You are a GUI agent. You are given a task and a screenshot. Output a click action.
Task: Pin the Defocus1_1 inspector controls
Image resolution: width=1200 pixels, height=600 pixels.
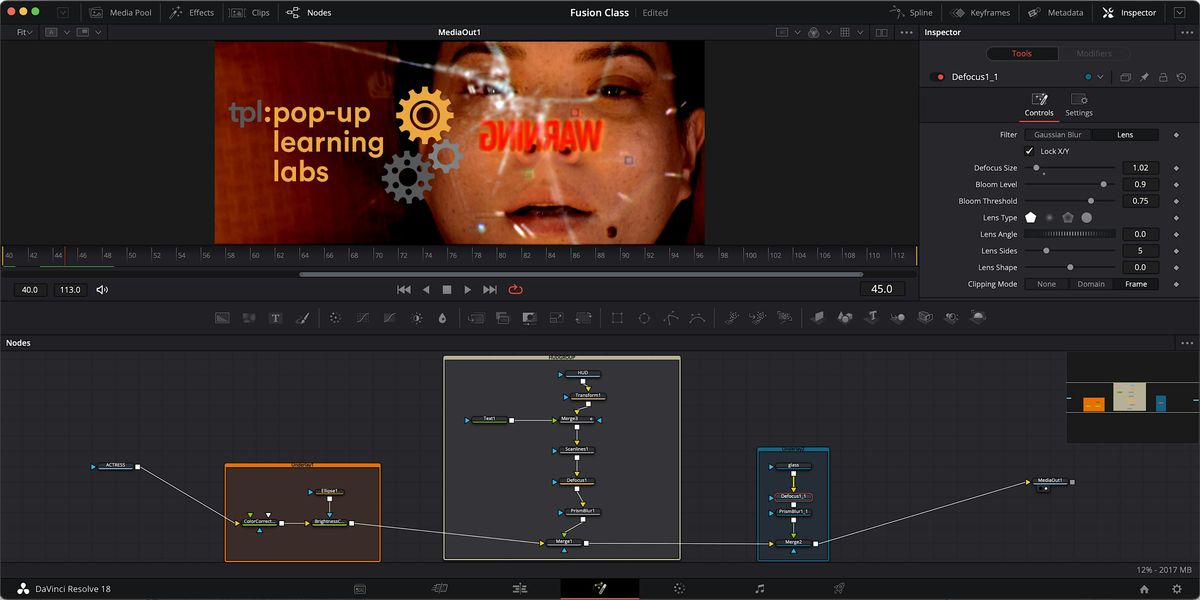click(x=1144, y=77)
